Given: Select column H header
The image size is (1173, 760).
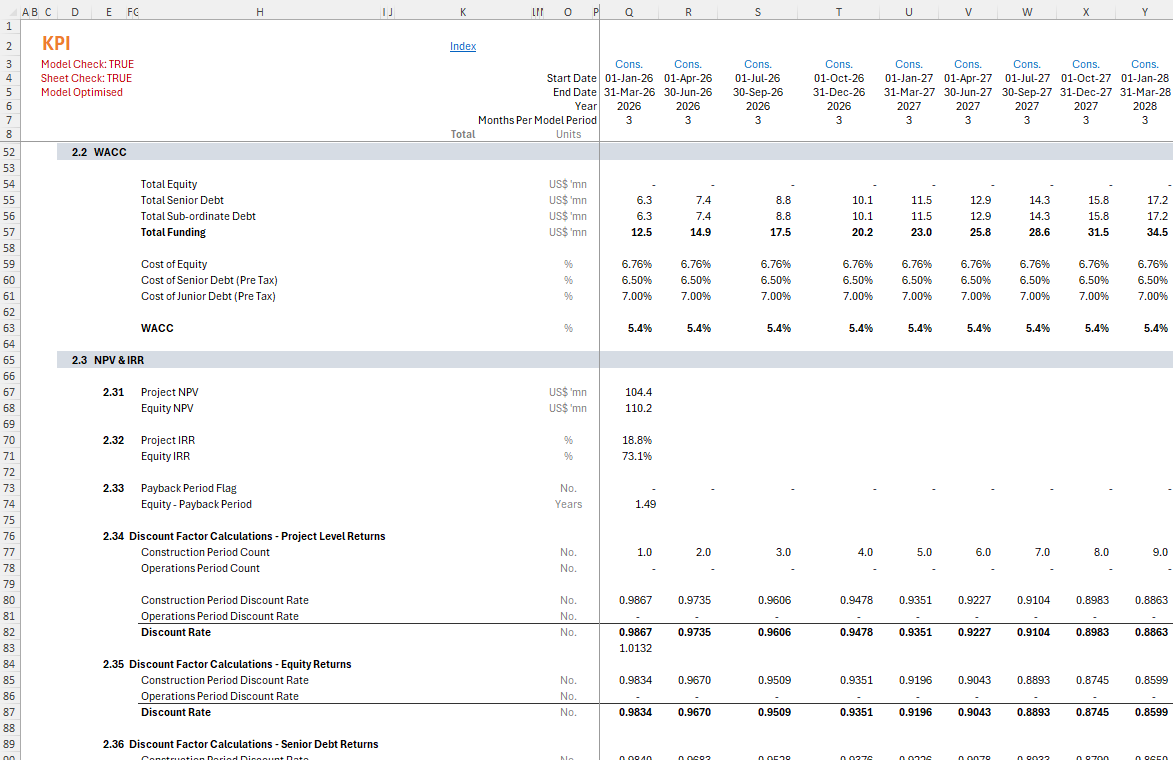Looking at the screenshot, I should pos(260,12).
